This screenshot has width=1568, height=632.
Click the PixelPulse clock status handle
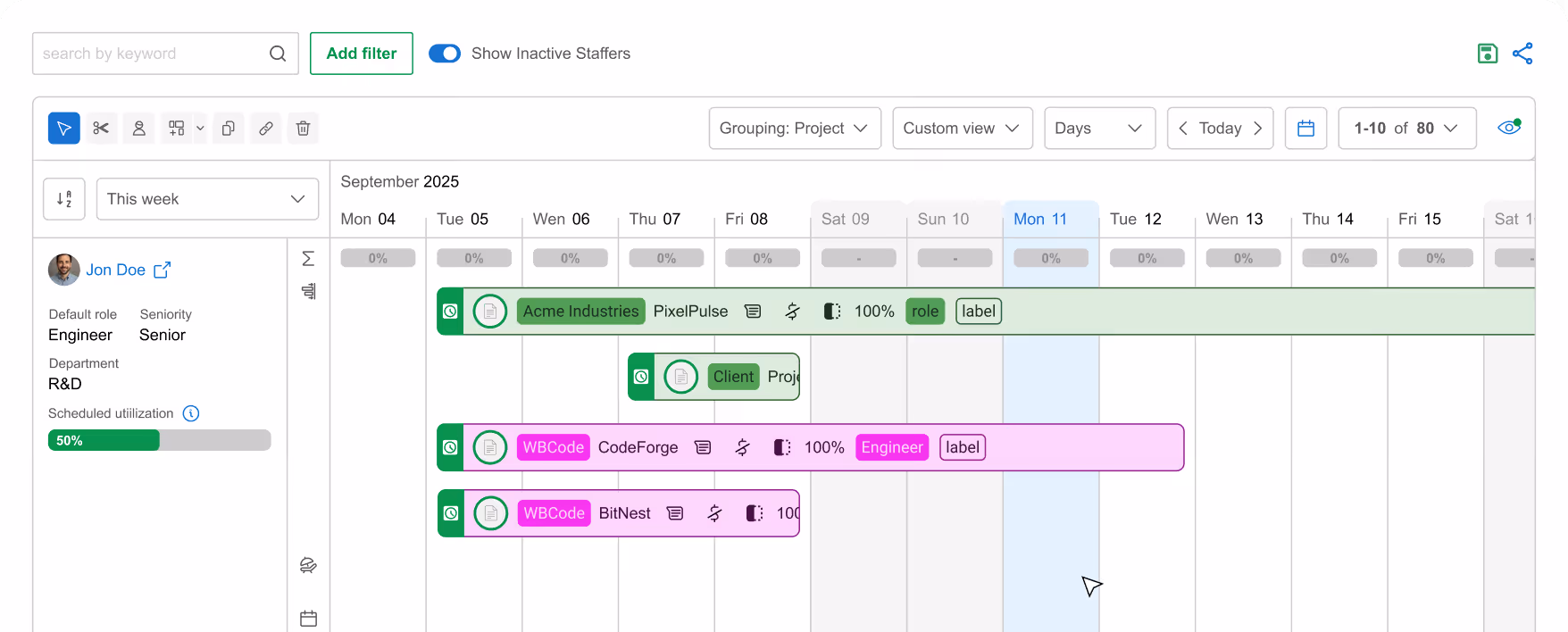click(x=451, y=312)
